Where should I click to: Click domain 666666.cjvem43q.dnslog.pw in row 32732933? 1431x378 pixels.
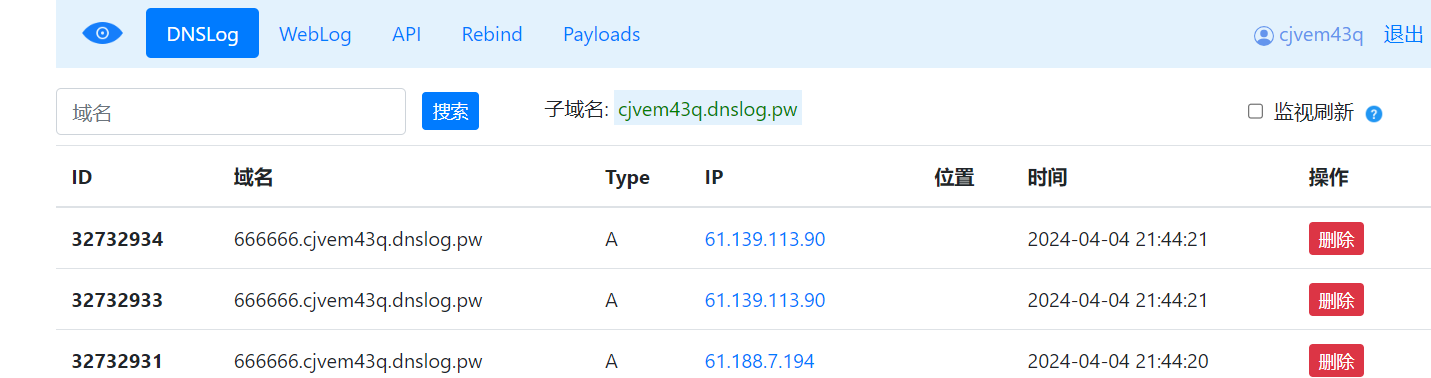tap(358, 301)
